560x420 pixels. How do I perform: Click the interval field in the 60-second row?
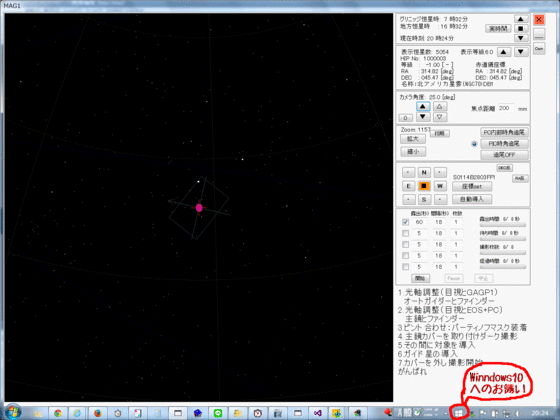tap(439, 222)
